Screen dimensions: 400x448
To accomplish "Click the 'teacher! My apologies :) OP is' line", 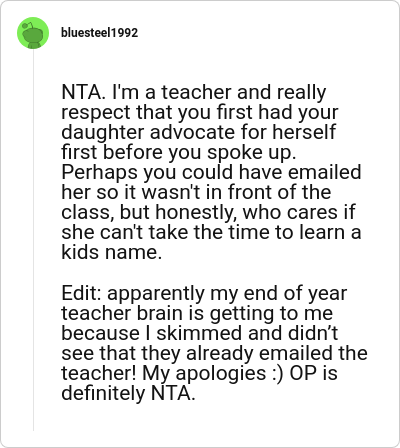I will 199,373.
